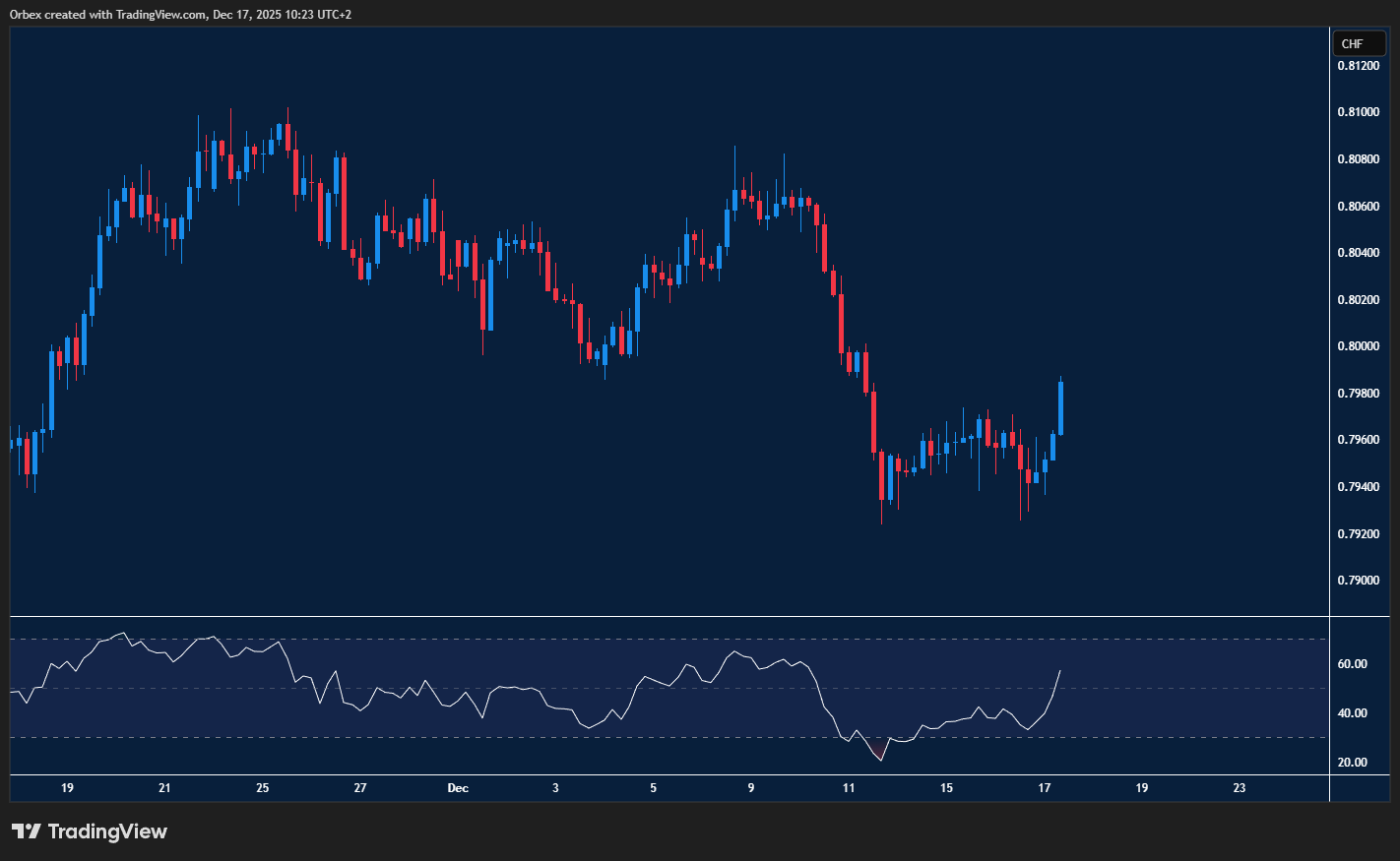Click the 17 date axis label

(1044, 788)
